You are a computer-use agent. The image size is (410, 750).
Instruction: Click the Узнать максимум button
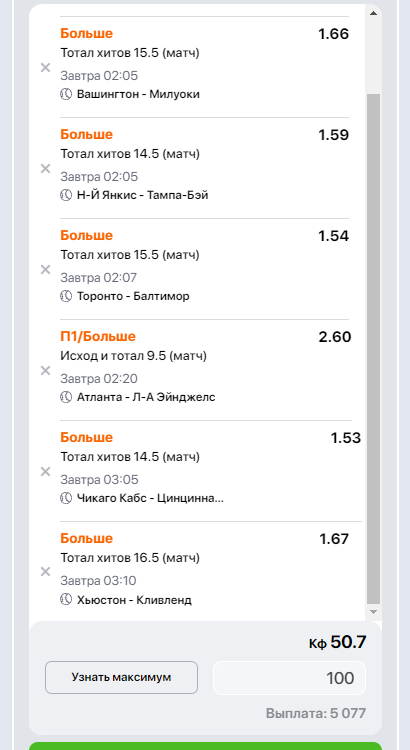pyautogui.click(x=122, y=677)
